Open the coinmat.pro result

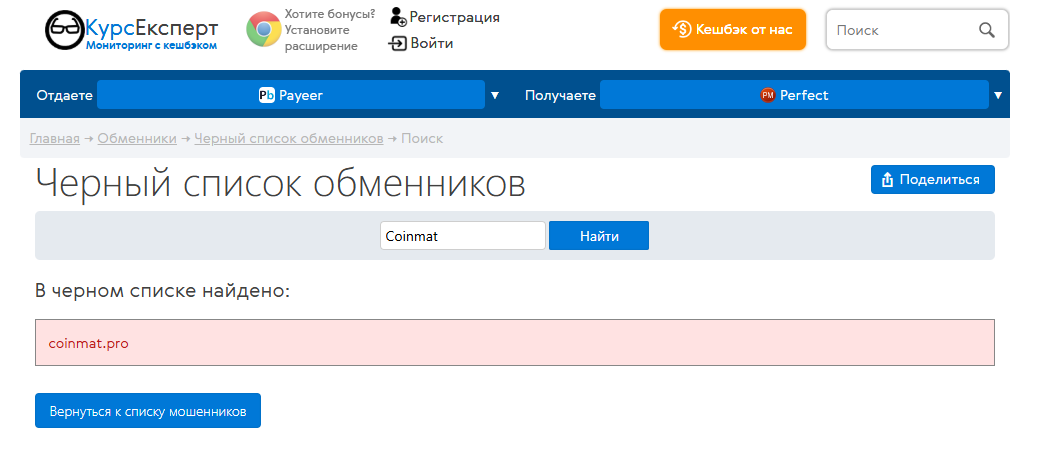click(88, 344)
